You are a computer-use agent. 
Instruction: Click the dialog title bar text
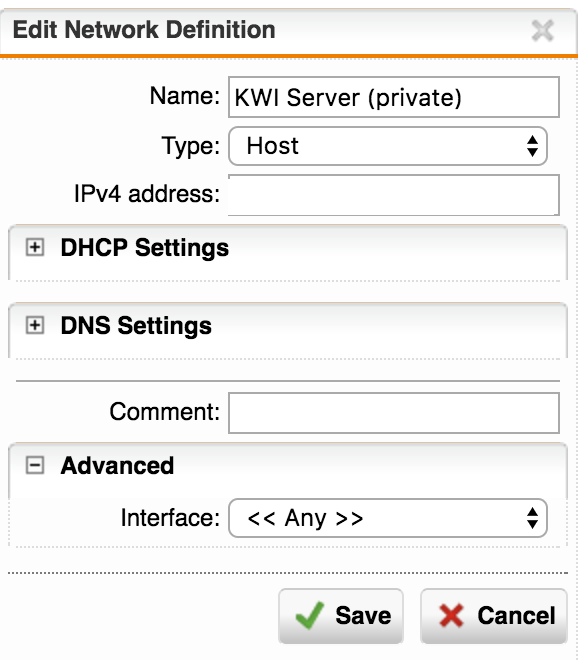[144, 30]
